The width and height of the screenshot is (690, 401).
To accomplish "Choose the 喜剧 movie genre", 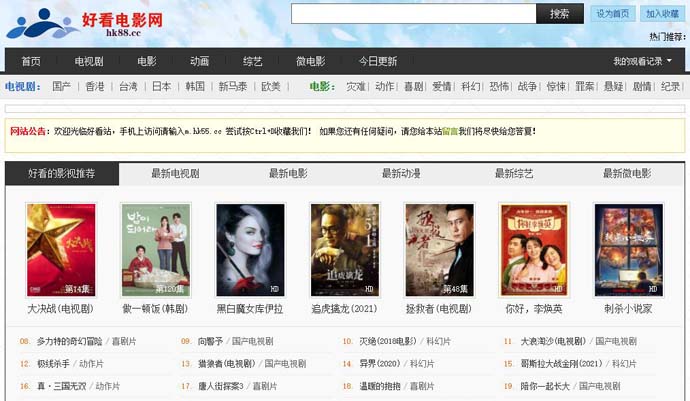I will pos(413,86).
